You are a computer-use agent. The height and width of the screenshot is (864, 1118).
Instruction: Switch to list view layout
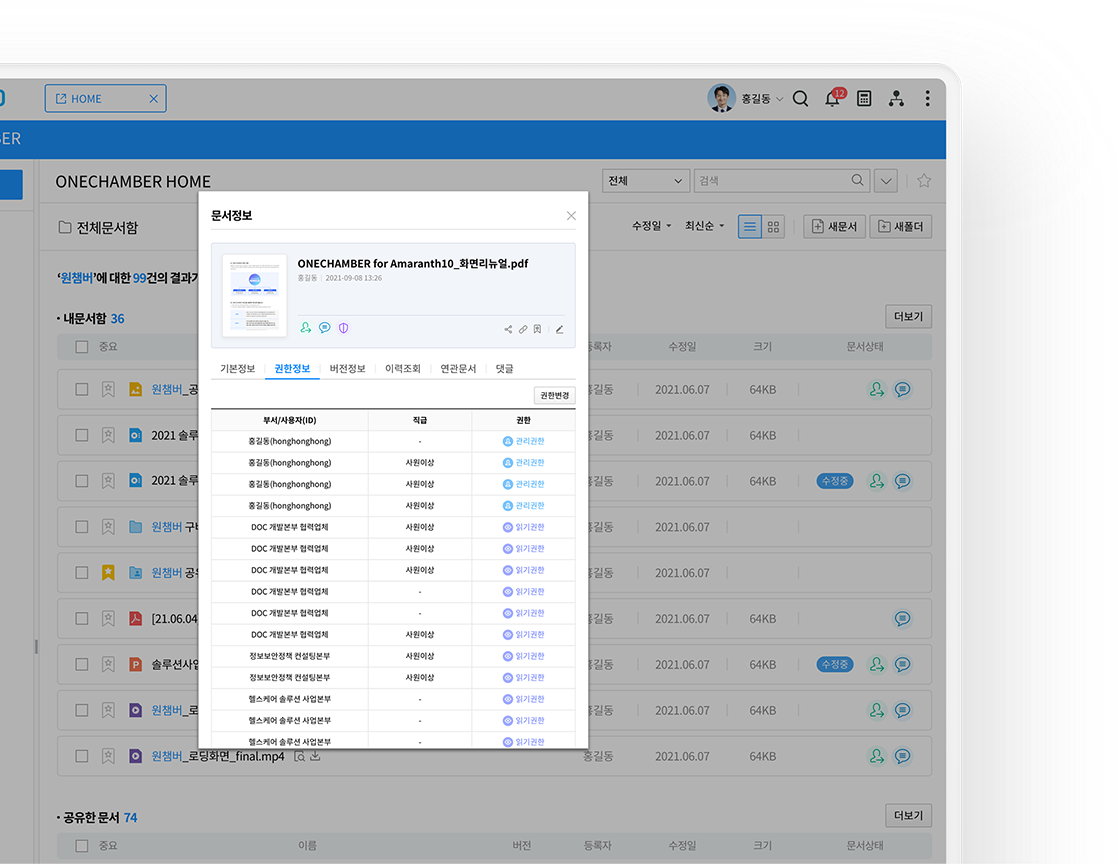coord(749,227)
